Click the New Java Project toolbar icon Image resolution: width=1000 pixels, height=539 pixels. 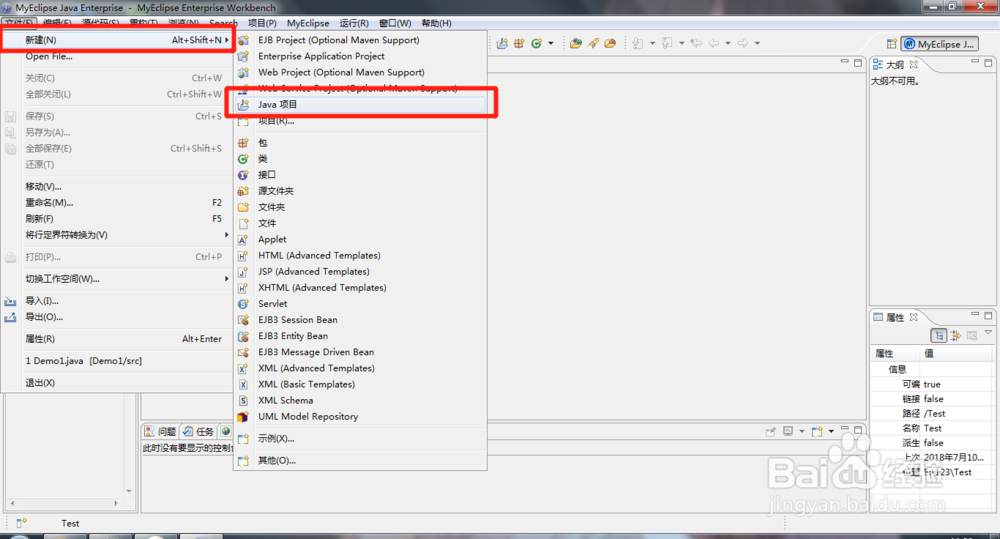[503, 43]
